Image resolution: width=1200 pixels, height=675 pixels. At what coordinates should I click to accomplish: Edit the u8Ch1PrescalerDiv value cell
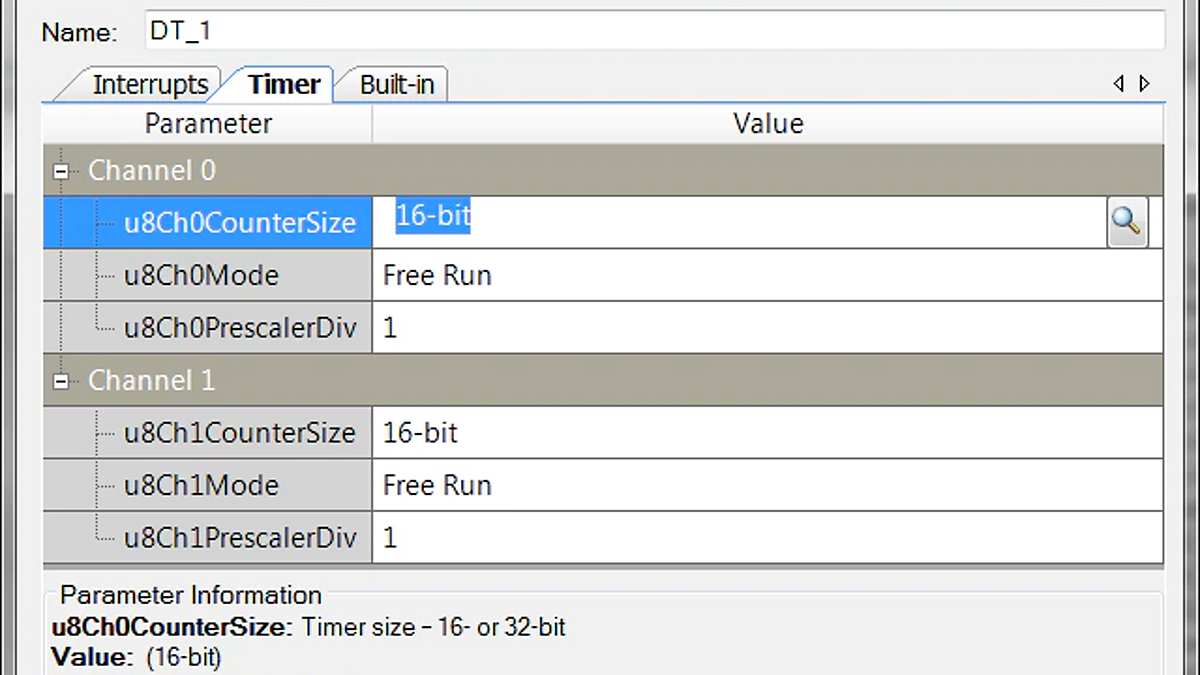[x=700, y=538]
